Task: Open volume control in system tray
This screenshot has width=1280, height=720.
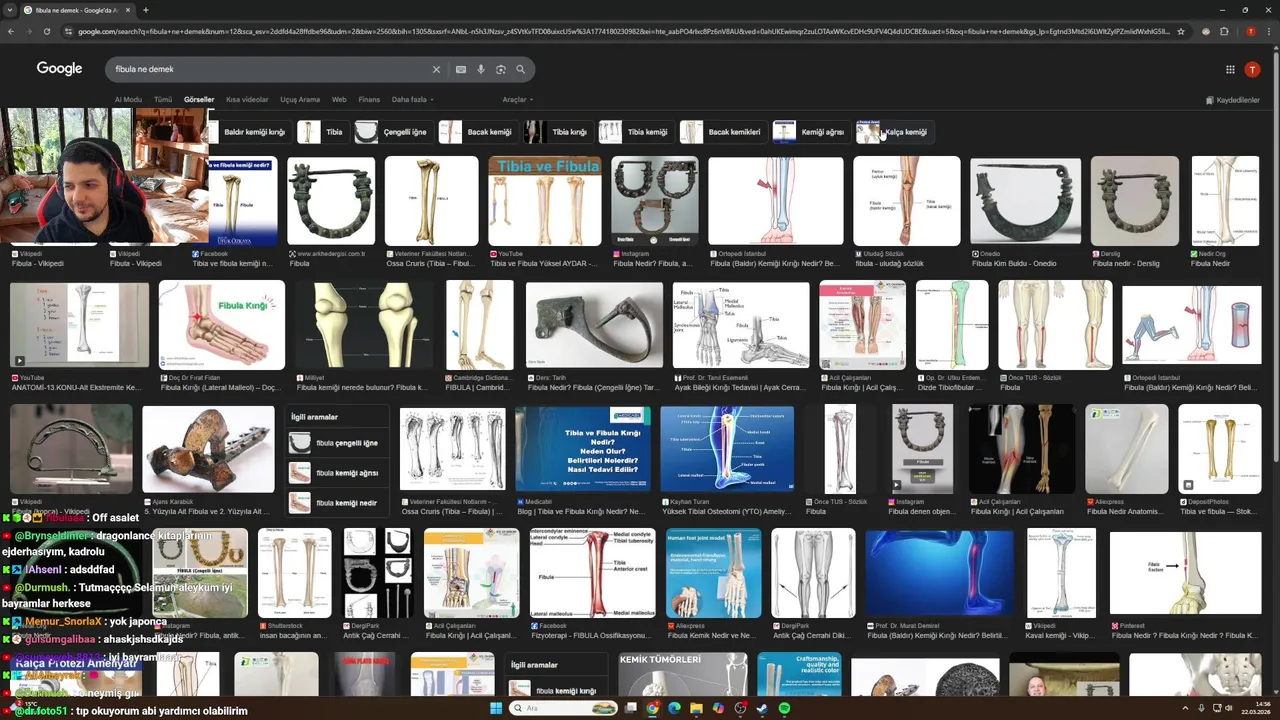Action: (x=1229, y=708)
